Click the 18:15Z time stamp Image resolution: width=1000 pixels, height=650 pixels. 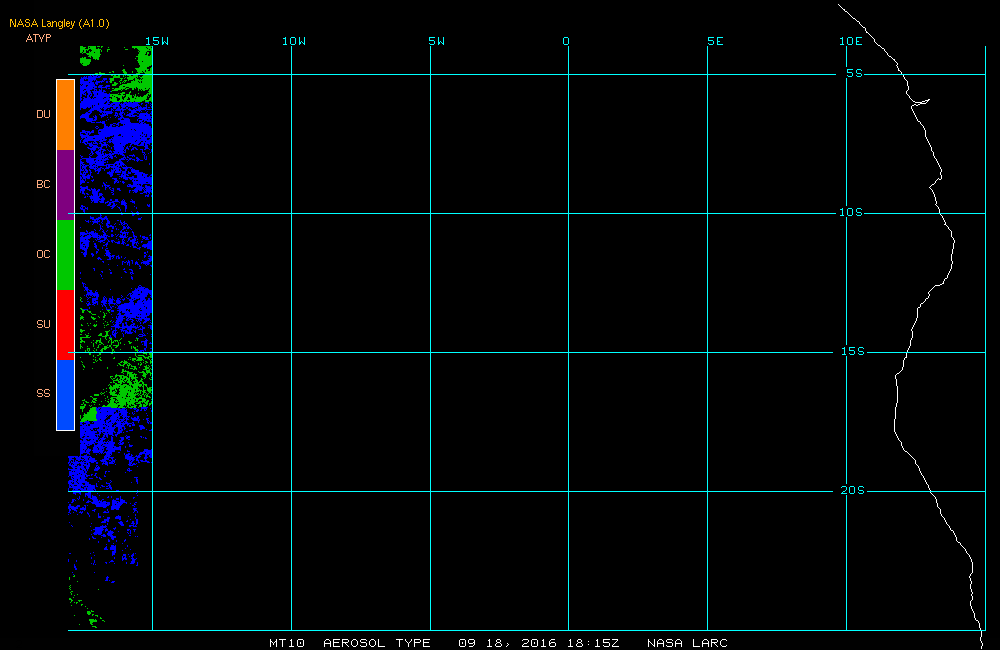(594, 643)
